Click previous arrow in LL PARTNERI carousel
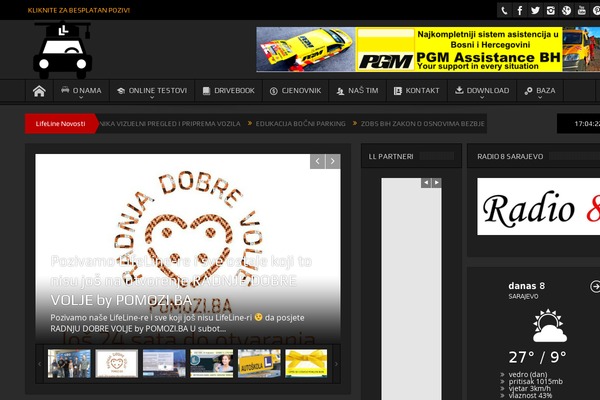Viewport: 600px width, 400px height. tap(426, 183)
